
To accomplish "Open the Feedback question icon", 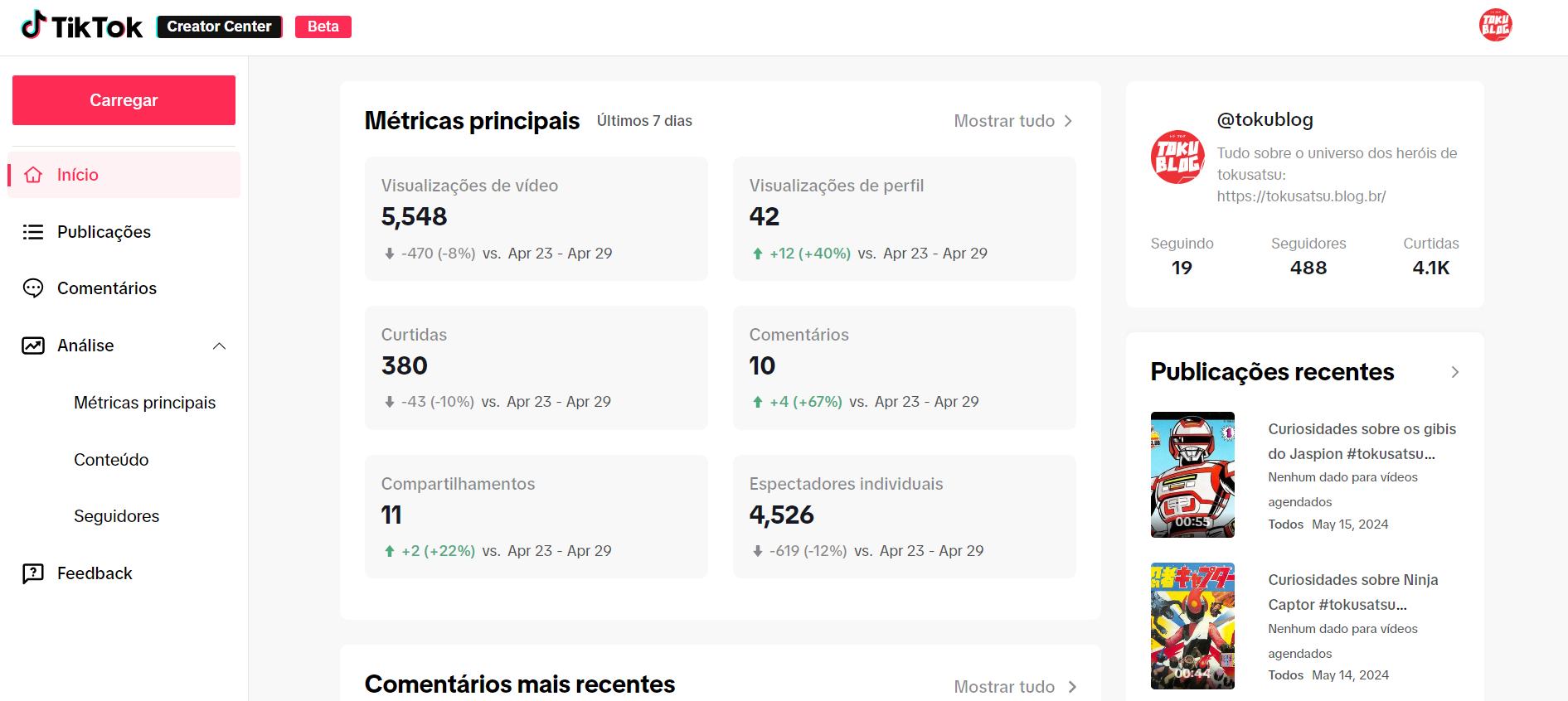I will 33,573.
